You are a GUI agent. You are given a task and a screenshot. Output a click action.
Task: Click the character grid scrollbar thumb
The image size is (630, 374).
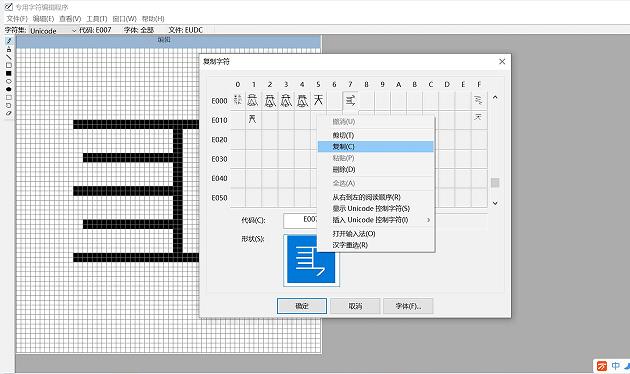coord(495,183)
